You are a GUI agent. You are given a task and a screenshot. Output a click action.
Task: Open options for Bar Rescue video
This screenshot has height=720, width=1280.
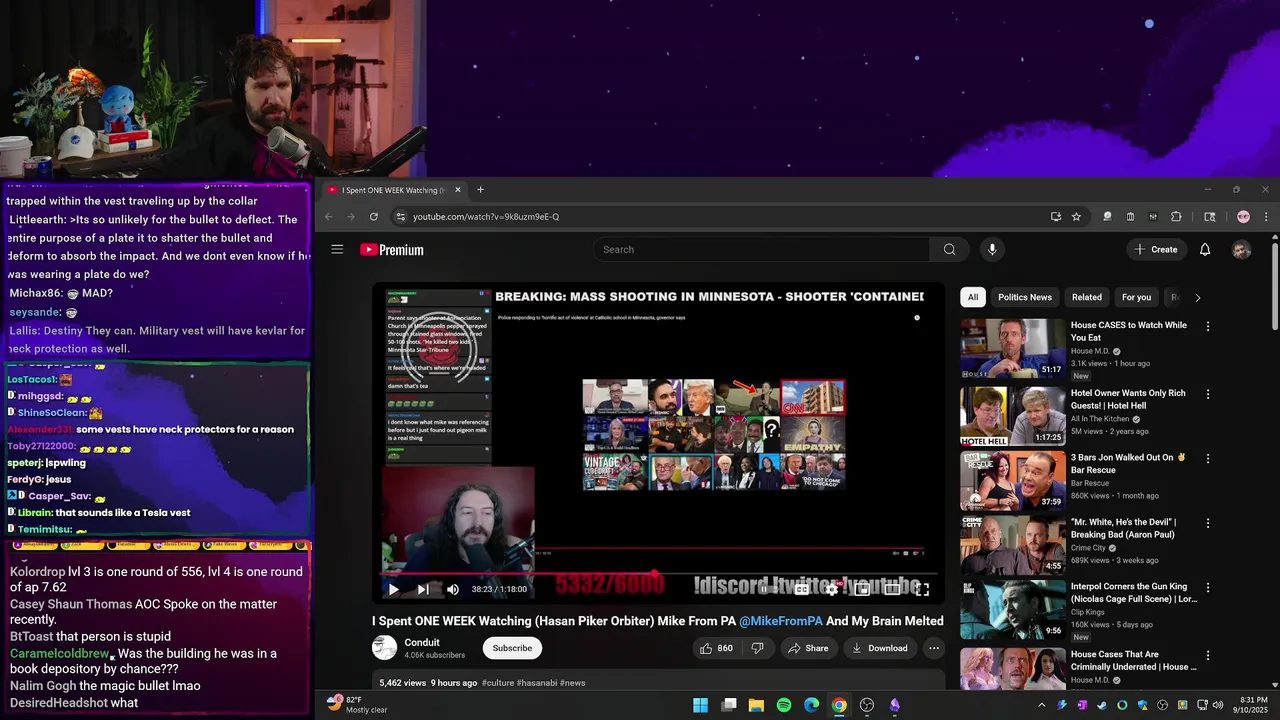[1207, 458]
